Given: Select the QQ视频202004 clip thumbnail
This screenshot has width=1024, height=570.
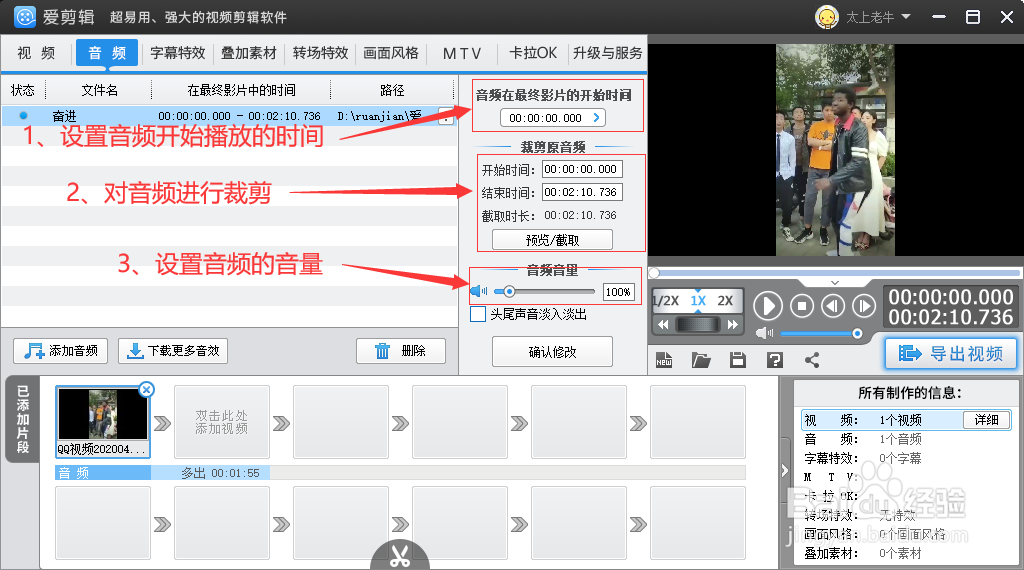Looking at the screenshot, I should [x=103, y=422].
